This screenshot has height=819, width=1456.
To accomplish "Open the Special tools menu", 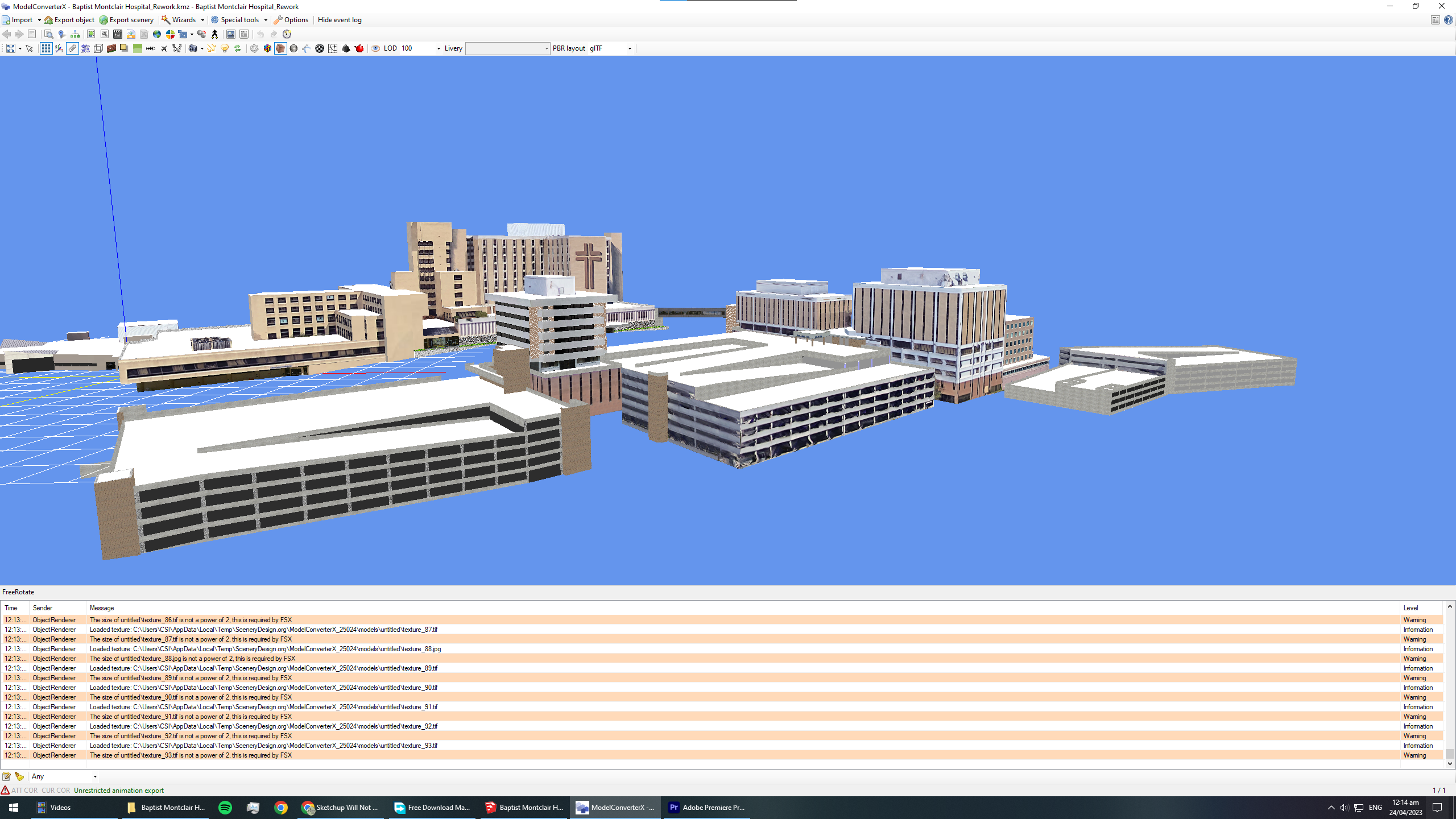I will (x=239, y=20).
